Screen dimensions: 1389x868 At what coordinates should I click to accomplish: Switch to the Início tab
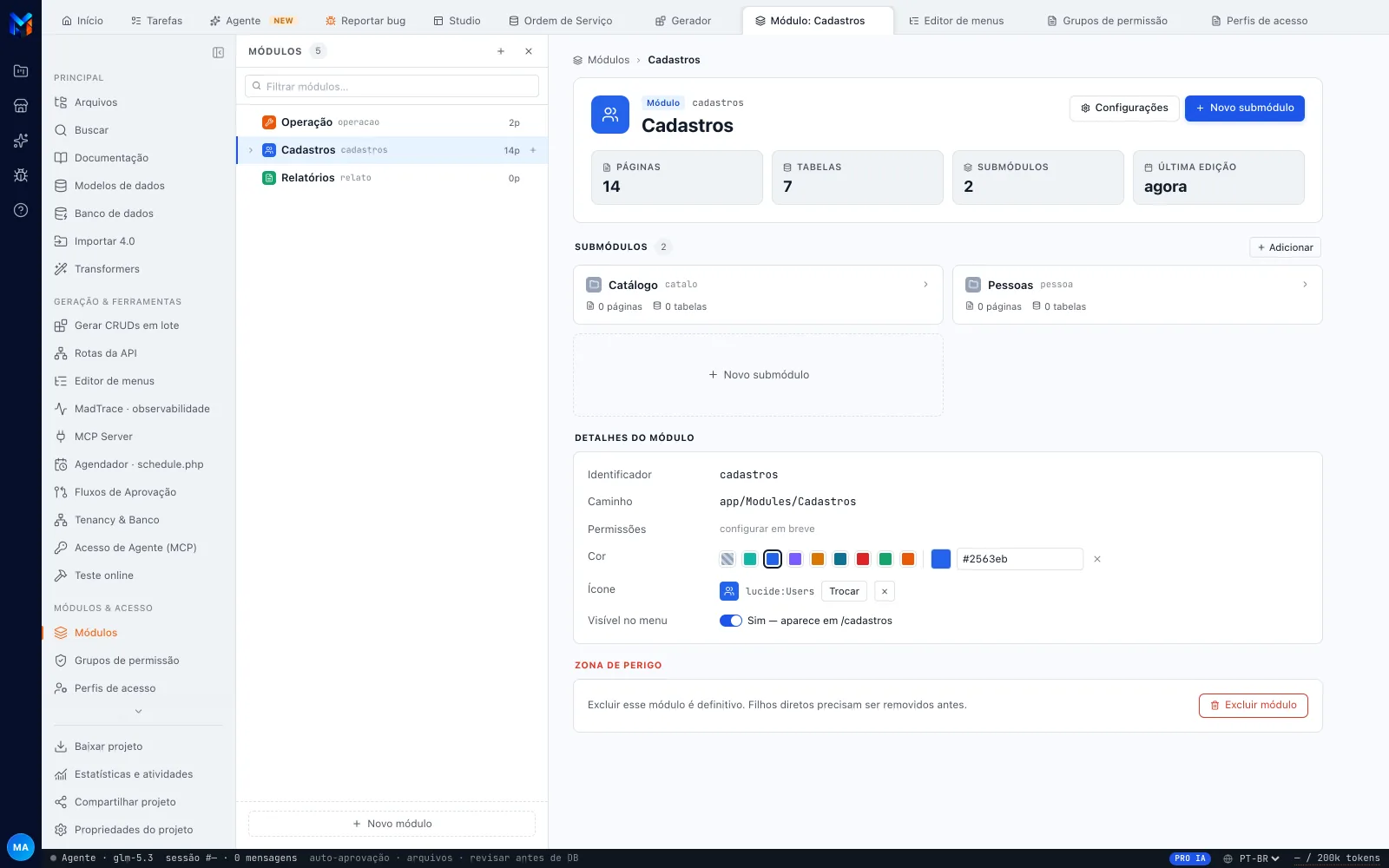point(82,21)
